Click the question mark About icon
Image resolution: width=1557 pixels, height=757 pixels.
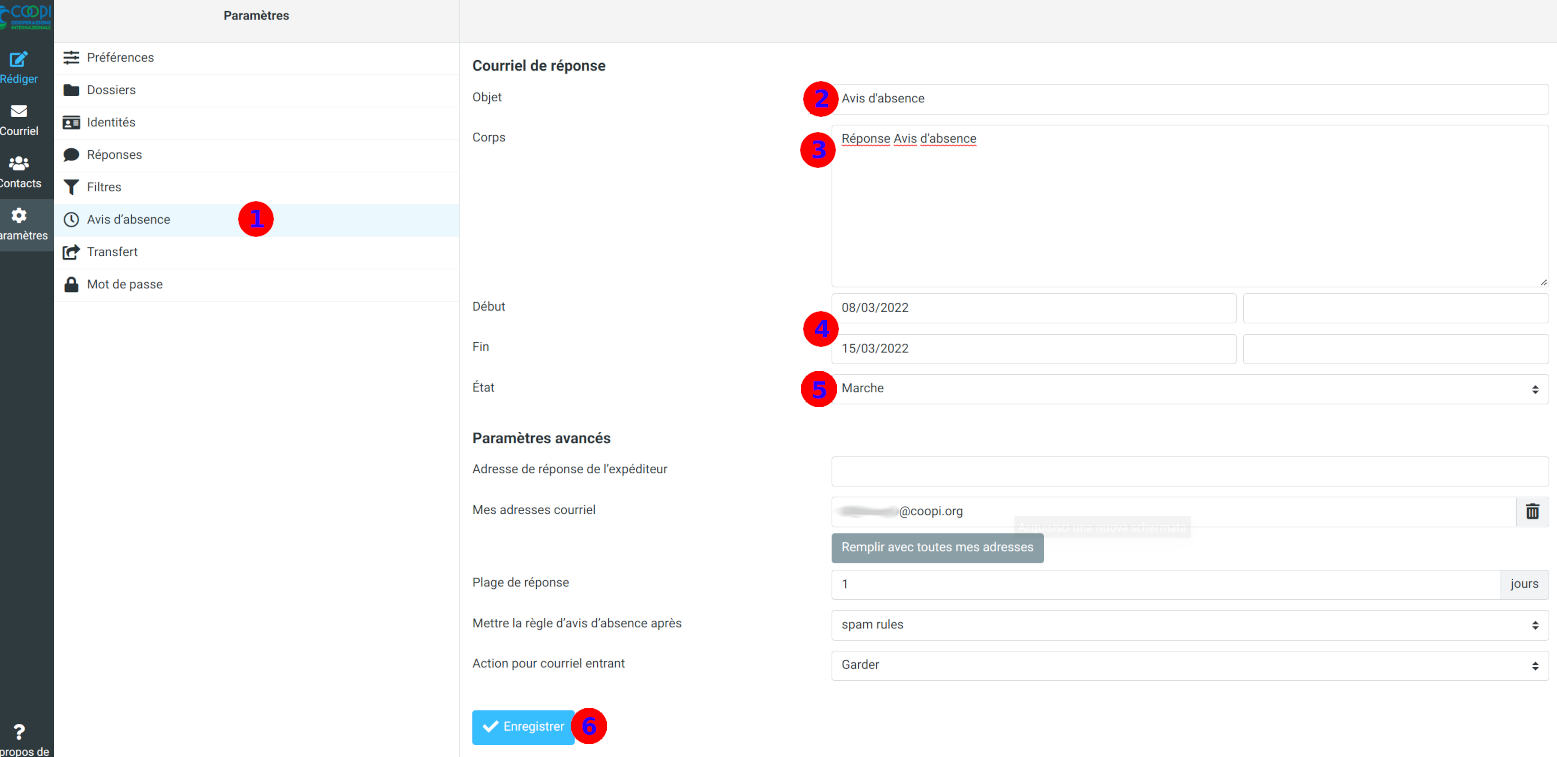click(19, 732)
